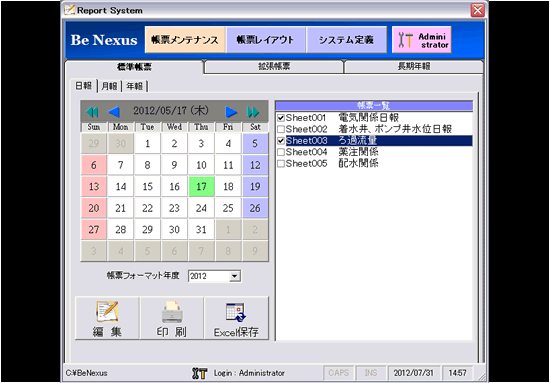Select greyed June 9 on the calendar
This screenshot has width=550, height=383.
[255, 251]
